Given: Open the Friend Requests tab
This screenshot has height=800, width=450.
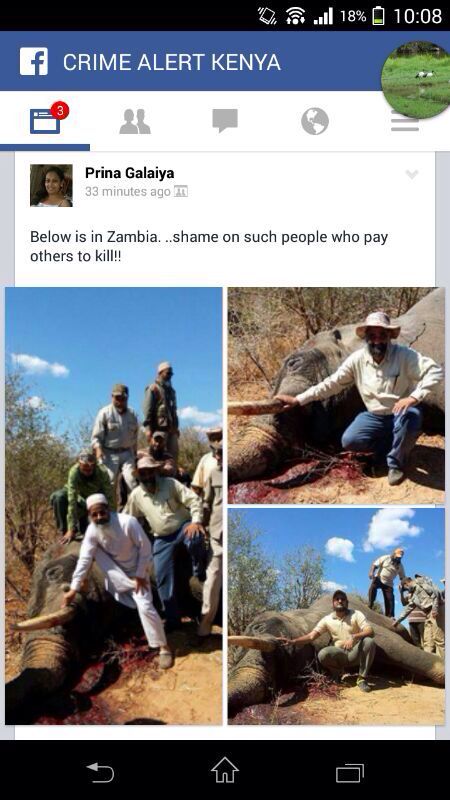Looking at the screenshot, I should tap(135, 121).
